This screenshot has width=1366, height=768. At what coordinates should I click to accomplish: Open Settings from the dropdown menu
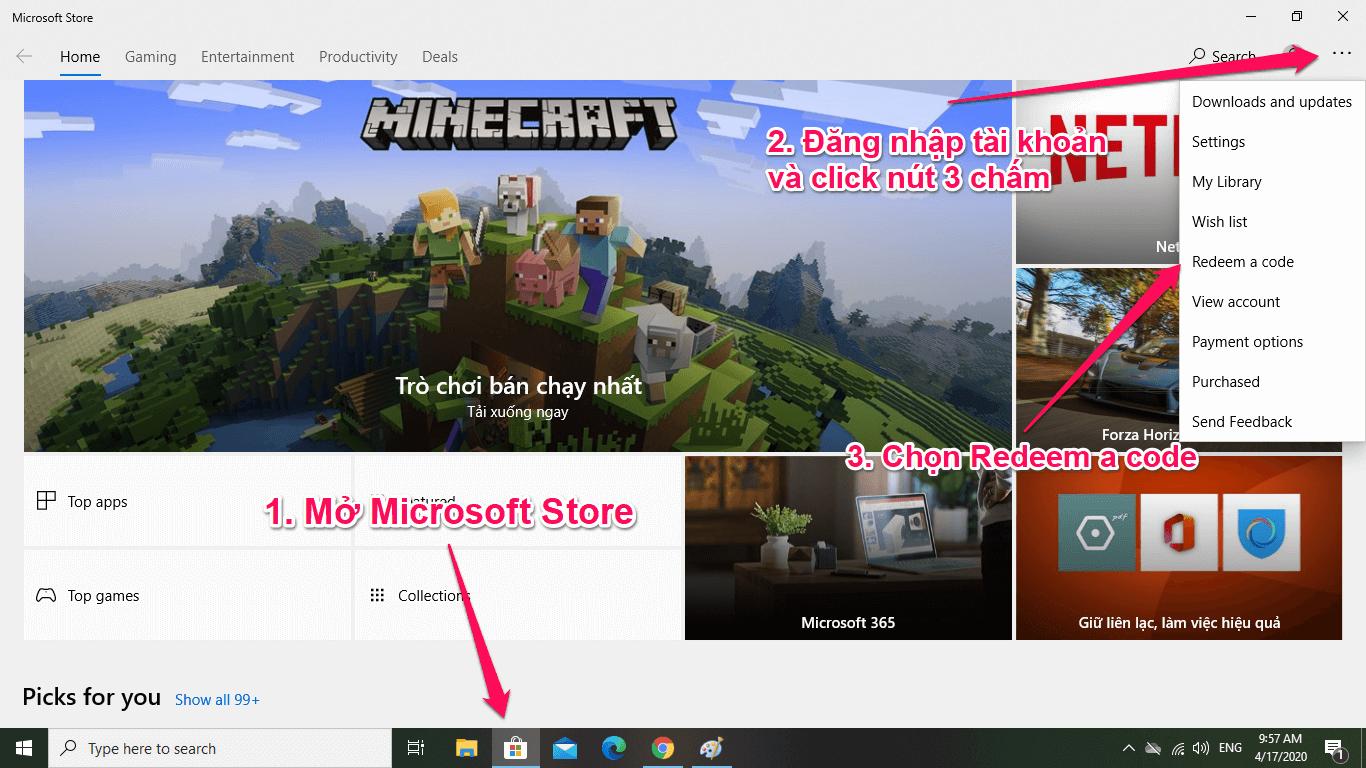coord(1272,142)
